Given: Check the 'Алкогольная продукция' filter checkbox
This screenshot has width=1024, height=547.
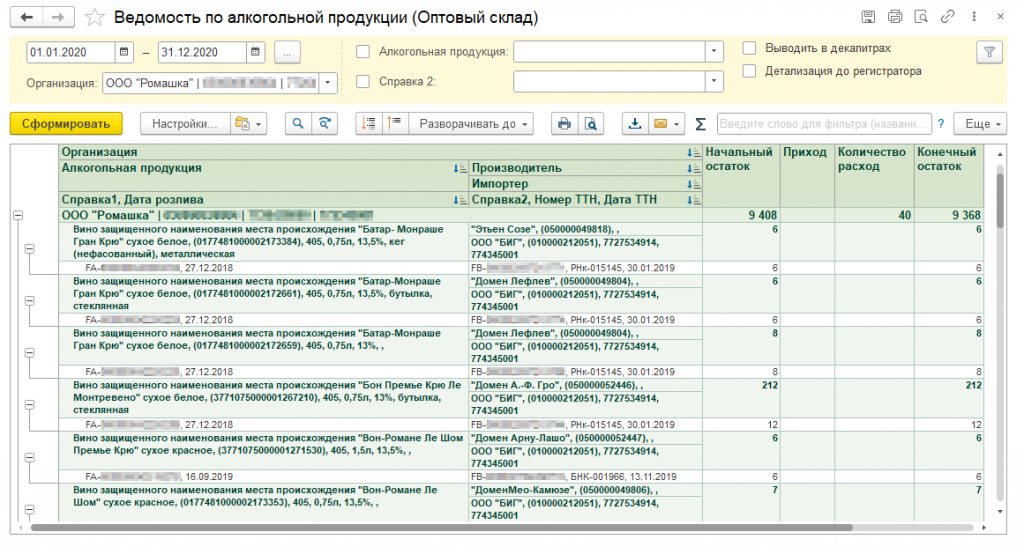Looking at the screenshot, I should 363,51.
